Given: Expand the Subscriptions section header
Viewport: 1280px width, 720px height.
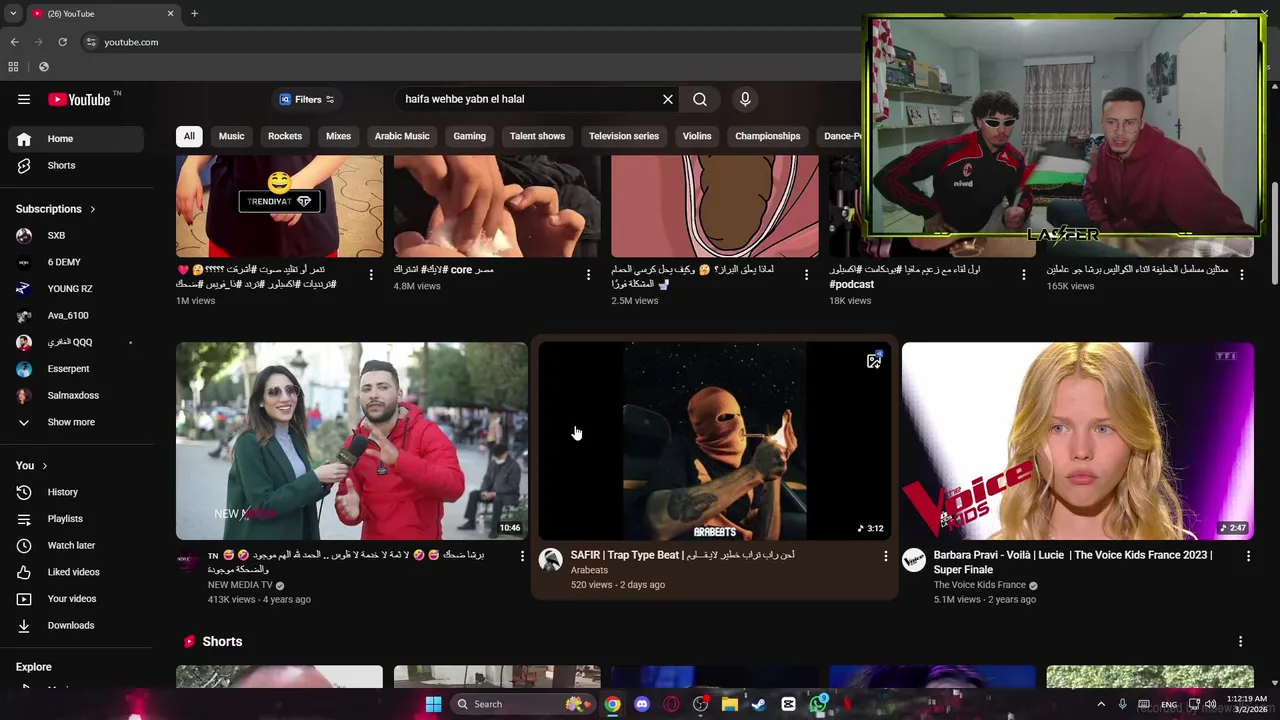Looking at the screenshot, I should point(56,209).
